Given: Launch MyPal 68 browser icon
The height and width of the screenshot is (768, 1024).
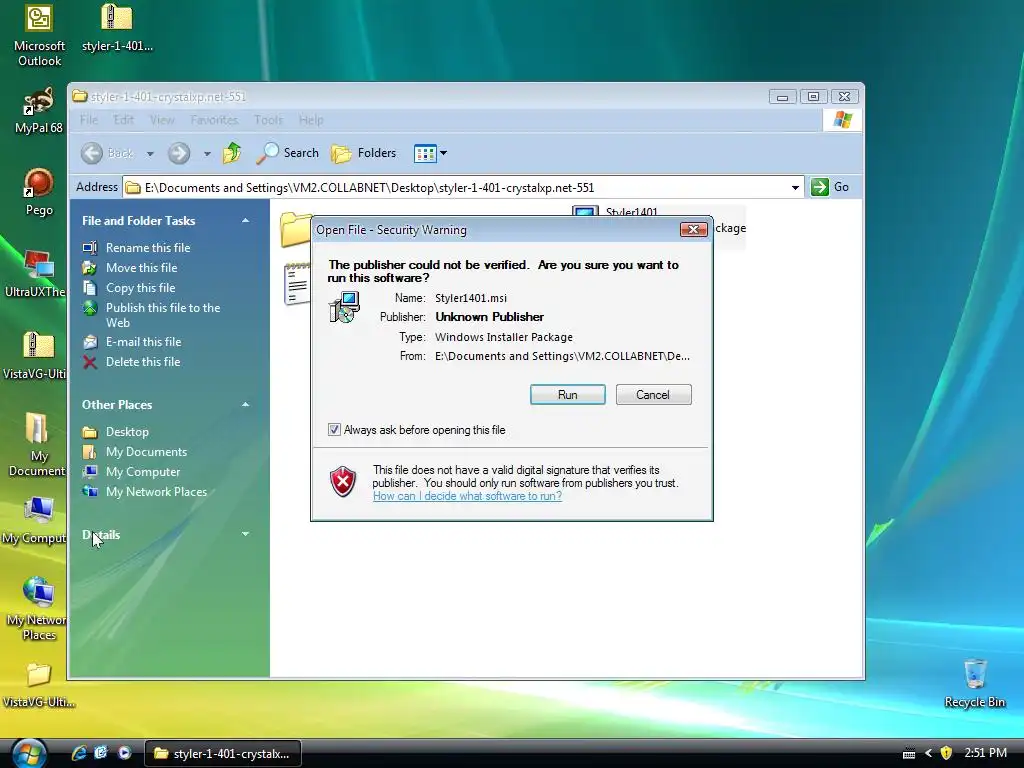Looking at the screenshot, I should point(39,111).
